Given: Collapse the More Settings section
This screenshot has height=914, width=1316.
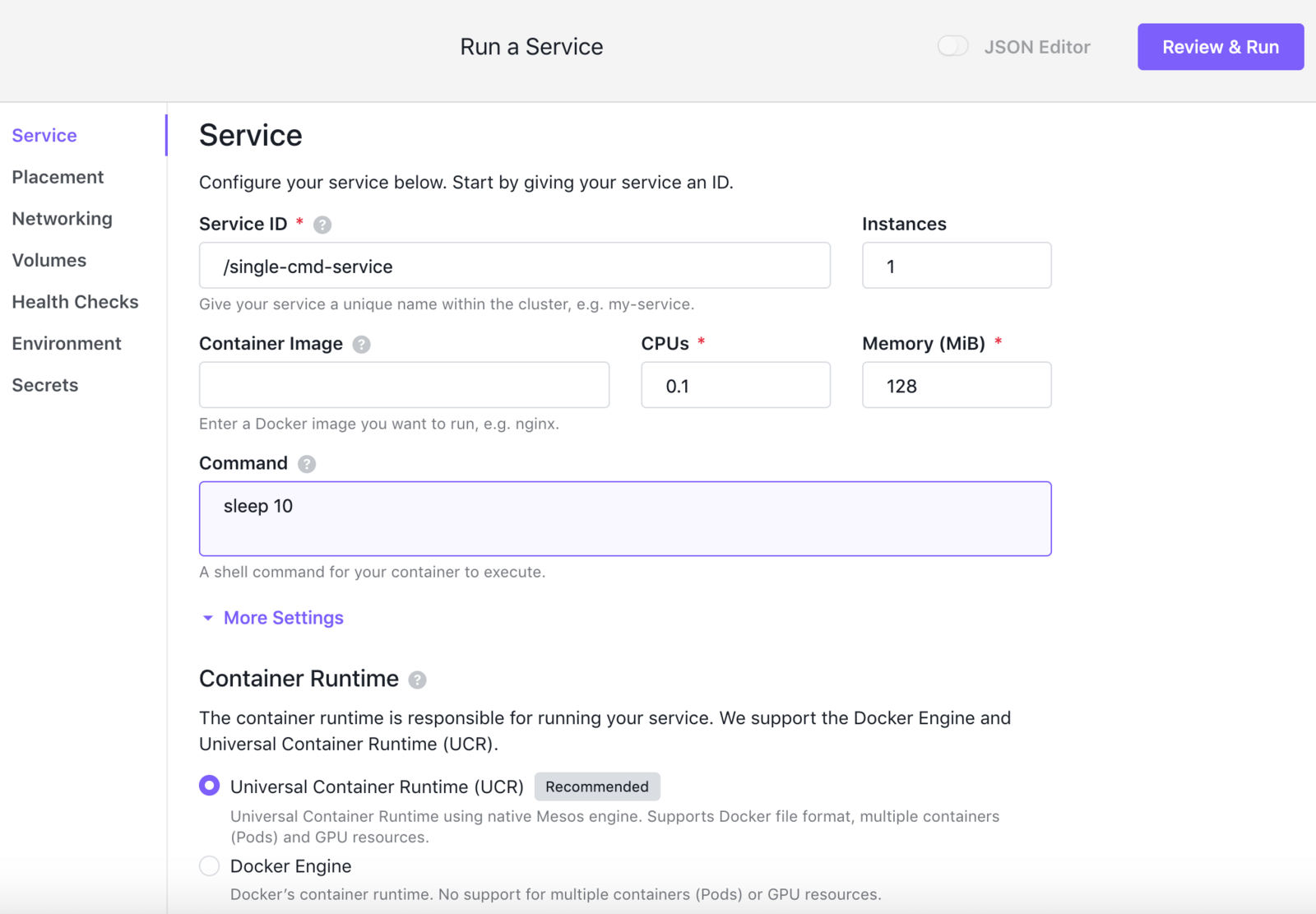Looking at the screenshot, I should coord(273,618).
